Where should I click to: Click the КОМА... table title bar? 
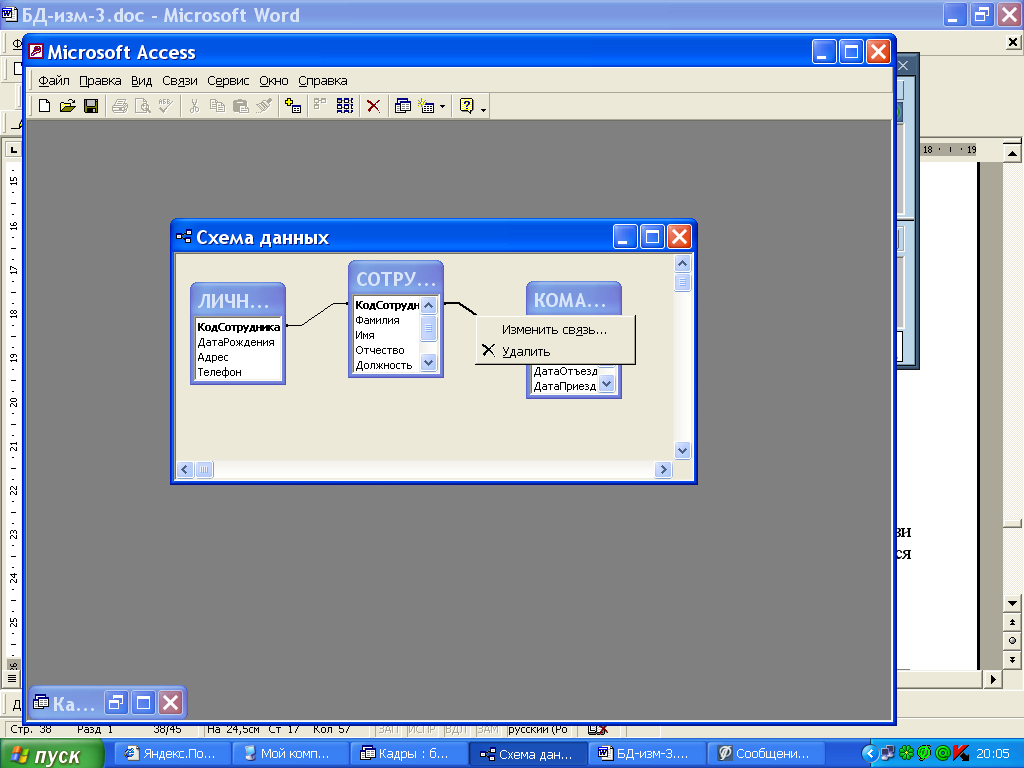[573, 299]
